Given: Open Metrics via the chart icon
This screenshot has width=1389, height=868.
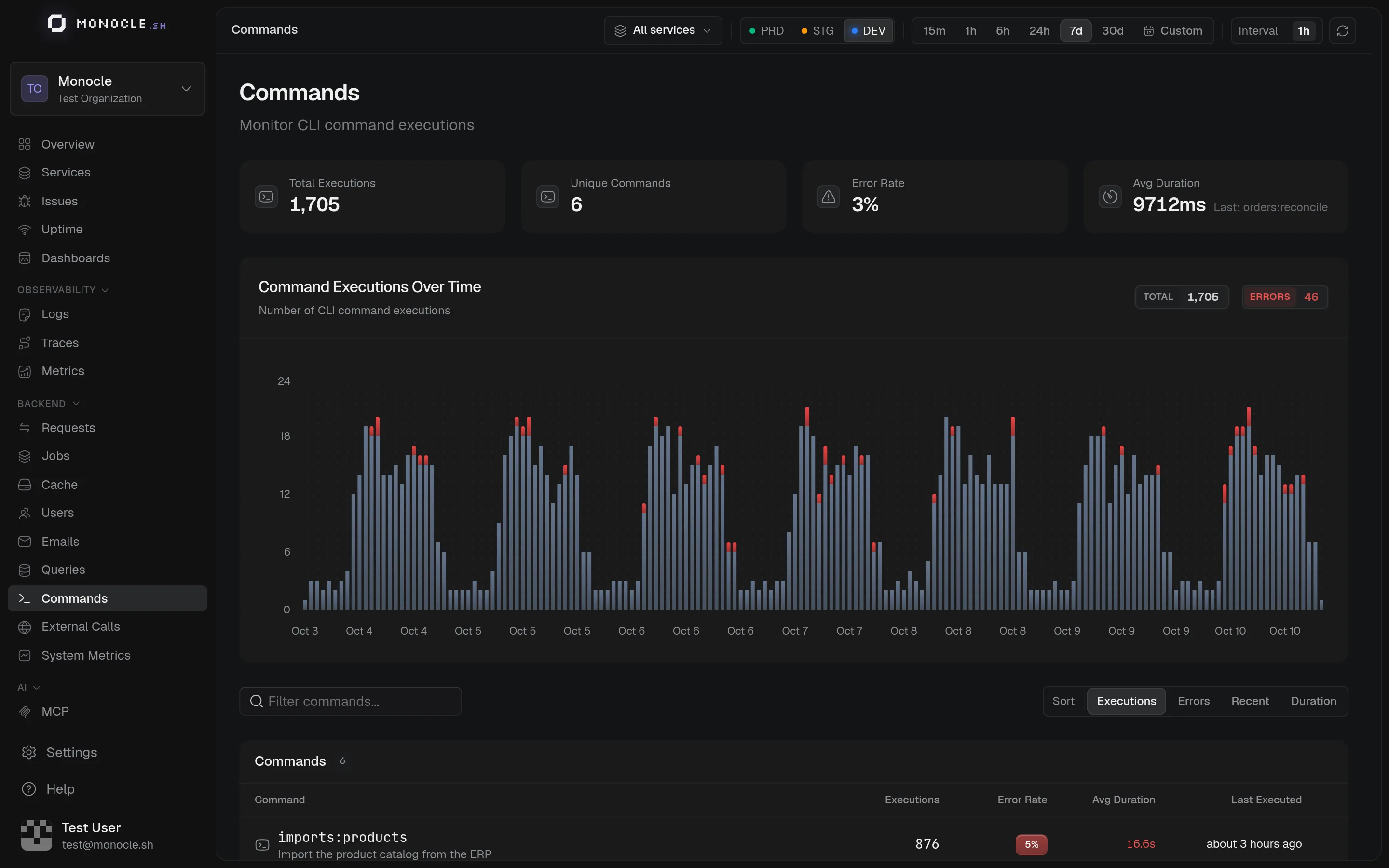Looking at the screenshot, I should (x=24, y=371).
